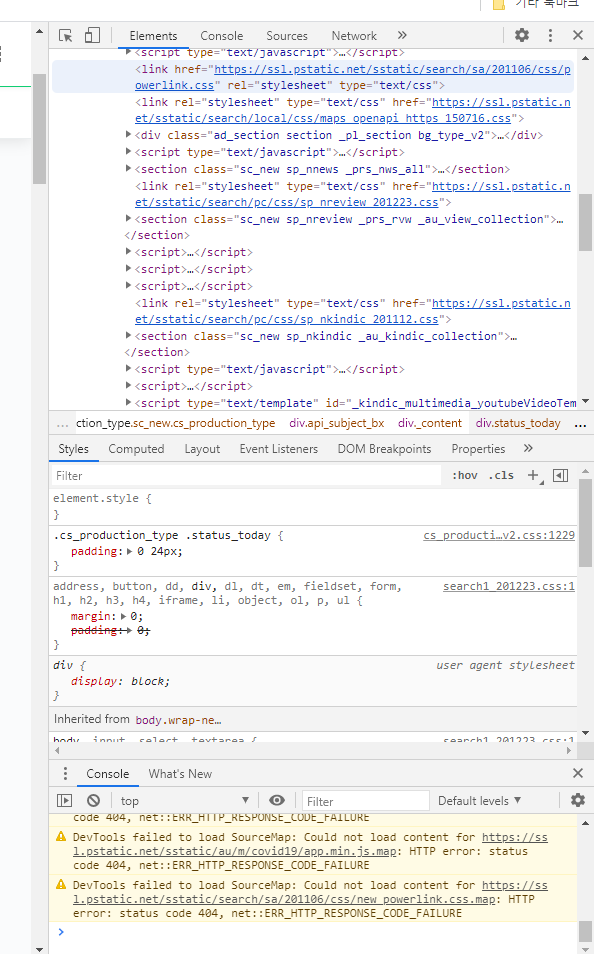
Task: Select div.status_today breadcrumb
Action: [x=518, y=423]
